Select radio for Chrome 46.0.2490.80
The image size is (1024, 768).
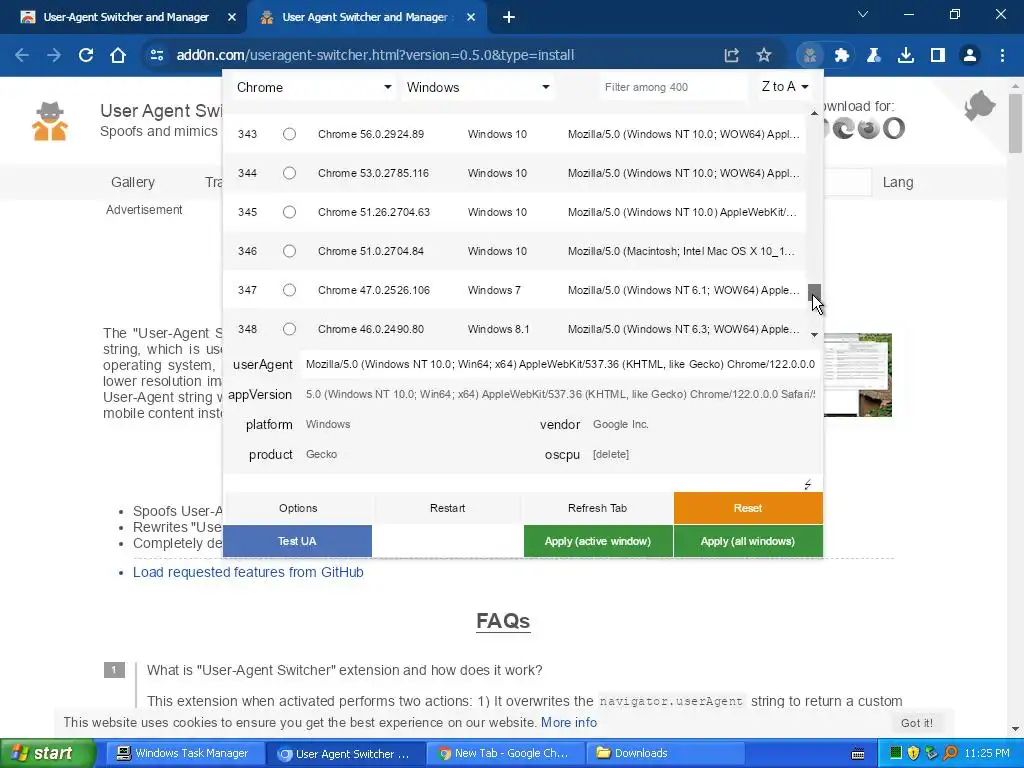pyautogui.click(x=289, y=329)
